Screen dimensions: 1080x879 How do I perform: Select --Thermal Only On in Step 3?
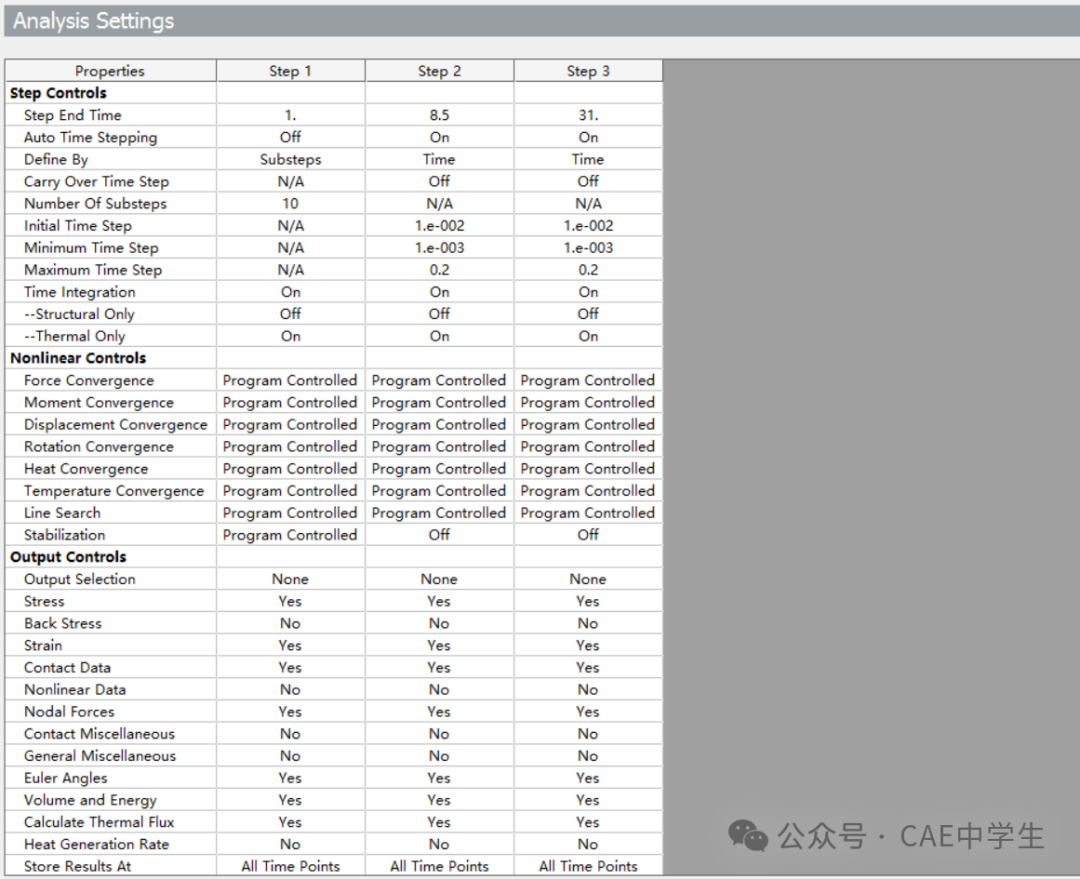[588, 336]
